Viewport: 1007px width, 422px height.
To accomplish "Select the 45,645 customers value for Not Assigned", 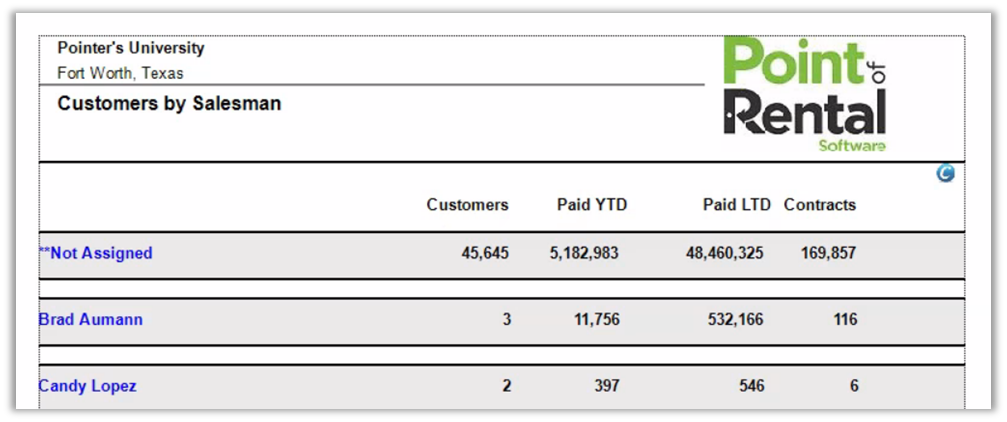I will pyautogui.click(x=485, y=253).
